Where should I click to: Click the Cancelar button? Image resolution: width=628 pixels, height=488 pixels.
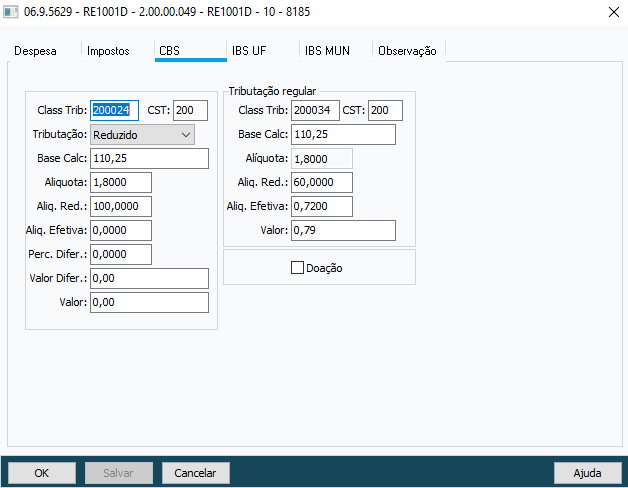pyautogui.click(x=195, y=473)
